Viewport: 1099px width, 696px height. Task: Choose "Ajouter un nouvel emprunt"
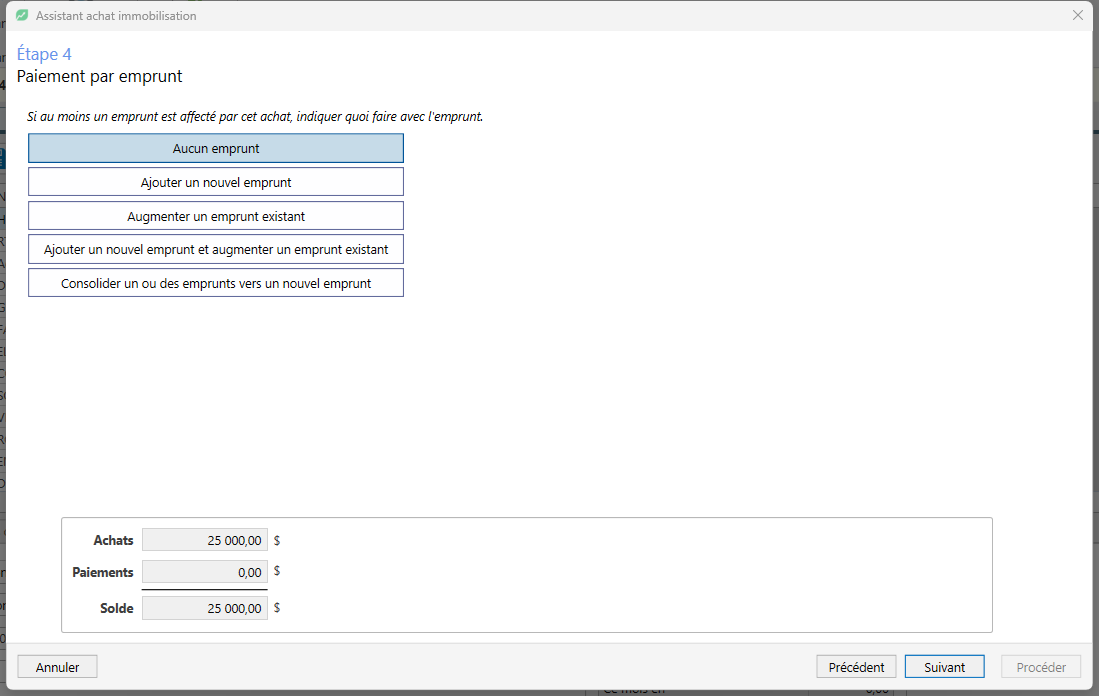coord(216,182)
